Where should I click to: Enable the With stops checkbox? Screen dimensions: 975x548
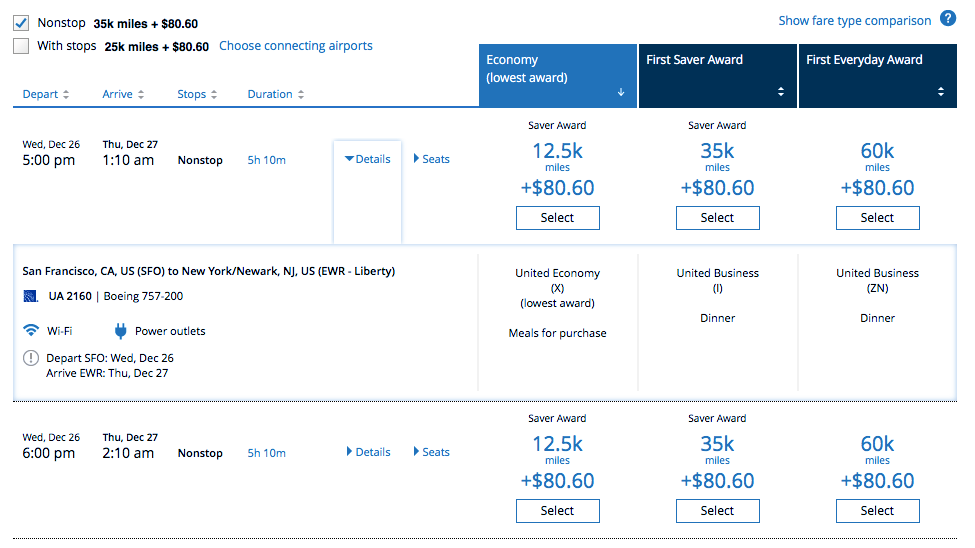coord(21,46)
